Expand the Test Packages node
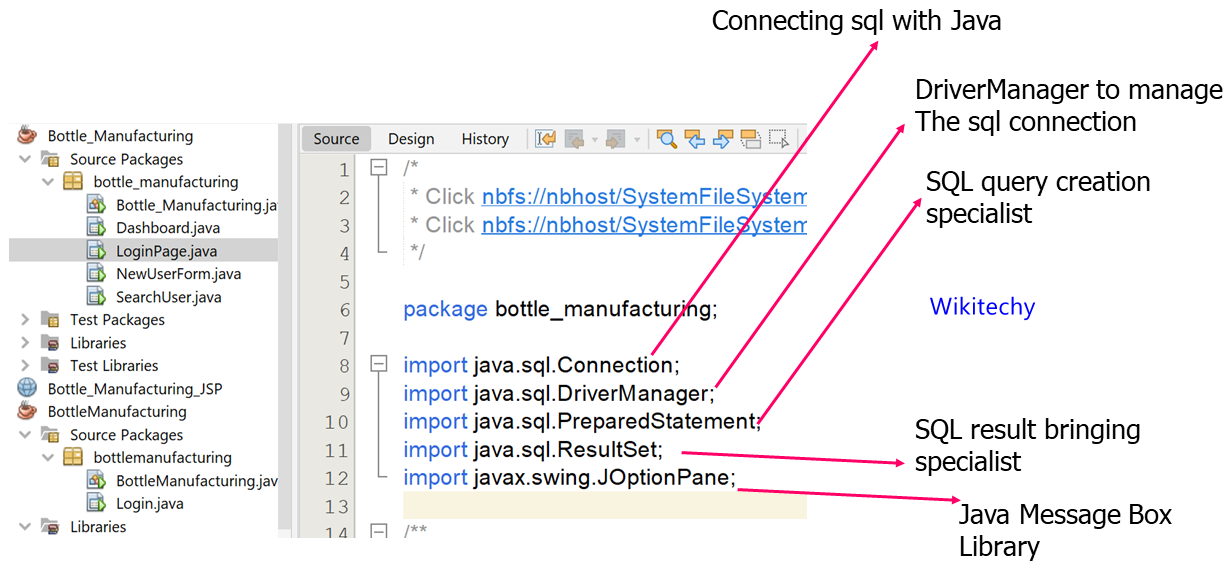The height and width of the screenshot is (568, 1229). [x=25, y=320]
